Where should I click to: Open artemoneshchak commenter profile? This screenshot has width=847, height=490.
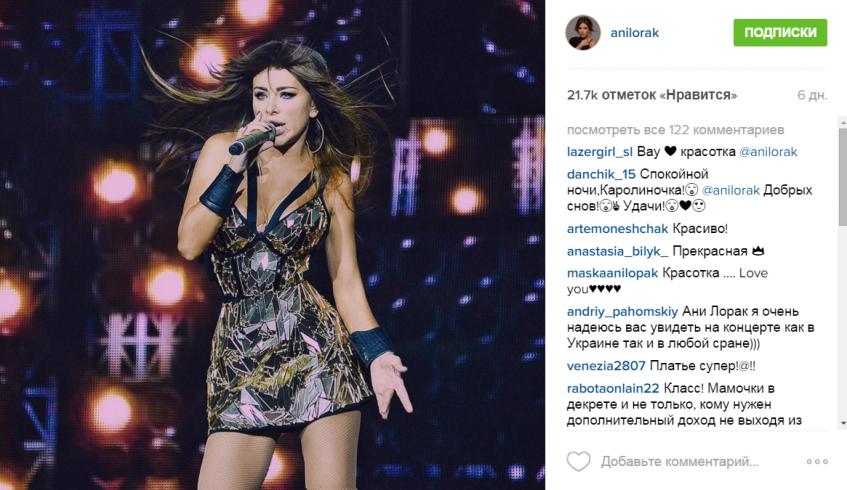click(617, 229)
